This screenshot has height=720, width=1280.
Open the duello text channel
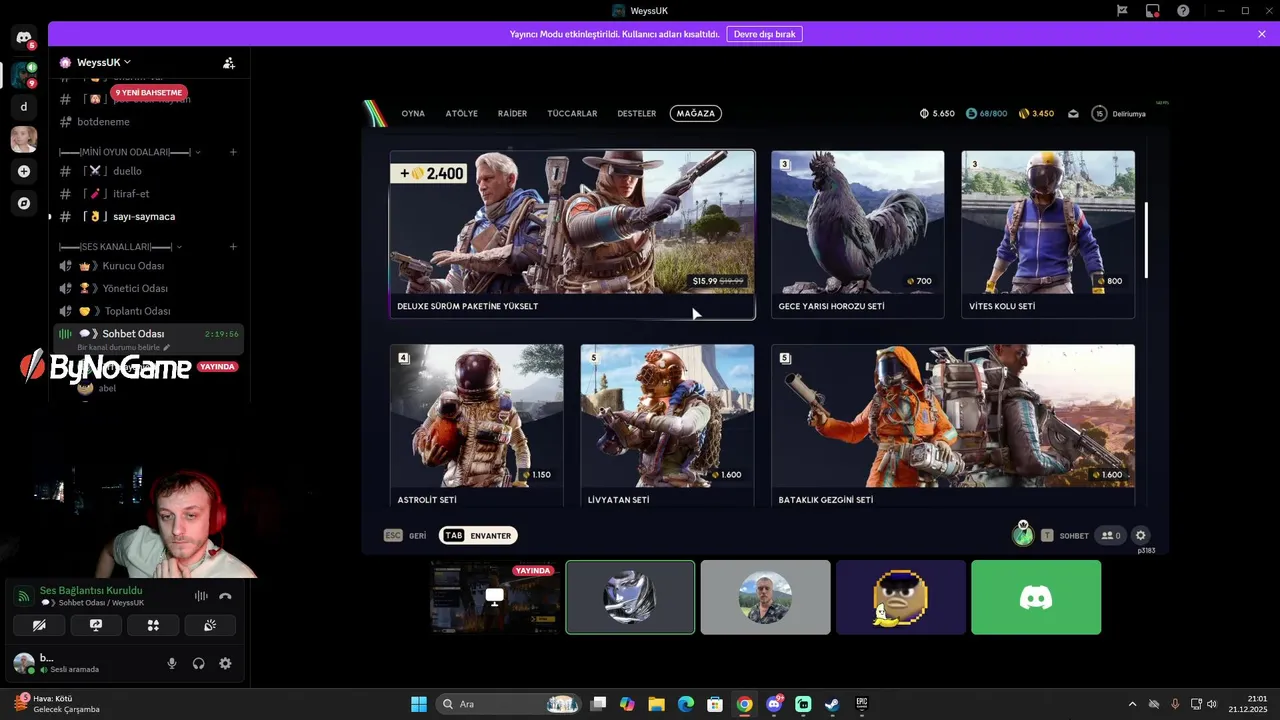pyautogui.click(x=148, y=171)
